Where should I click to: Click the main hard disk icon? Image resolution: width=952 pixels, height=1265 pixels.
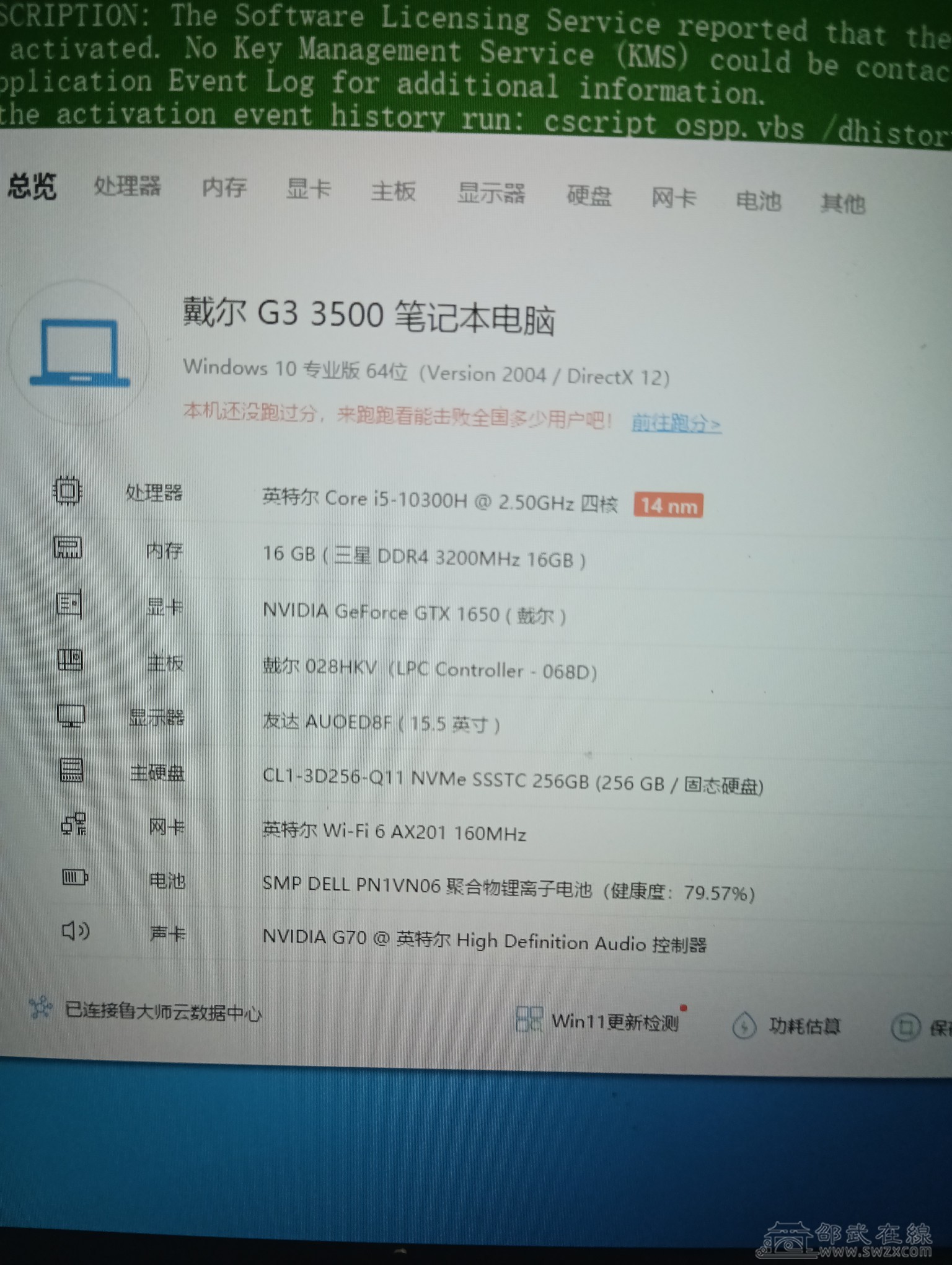pos(72,771)
